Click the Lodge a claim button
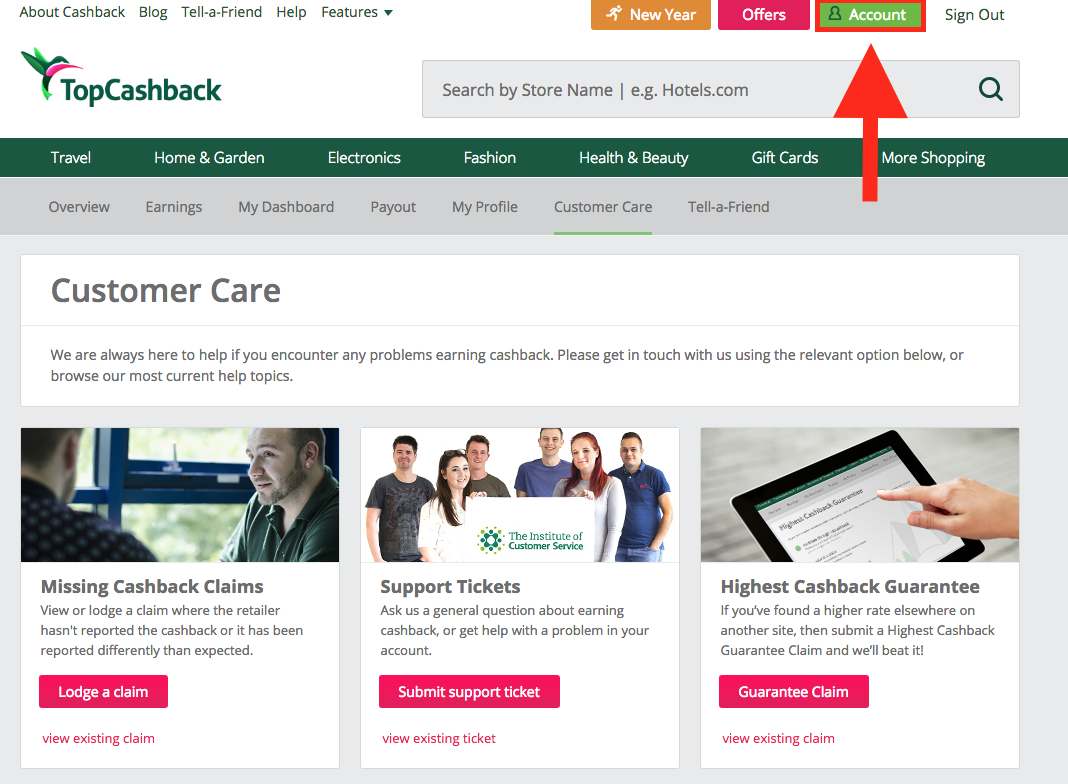Image resolution: width=1068 pixels, height=784 pixels. [x=104, y=691]
